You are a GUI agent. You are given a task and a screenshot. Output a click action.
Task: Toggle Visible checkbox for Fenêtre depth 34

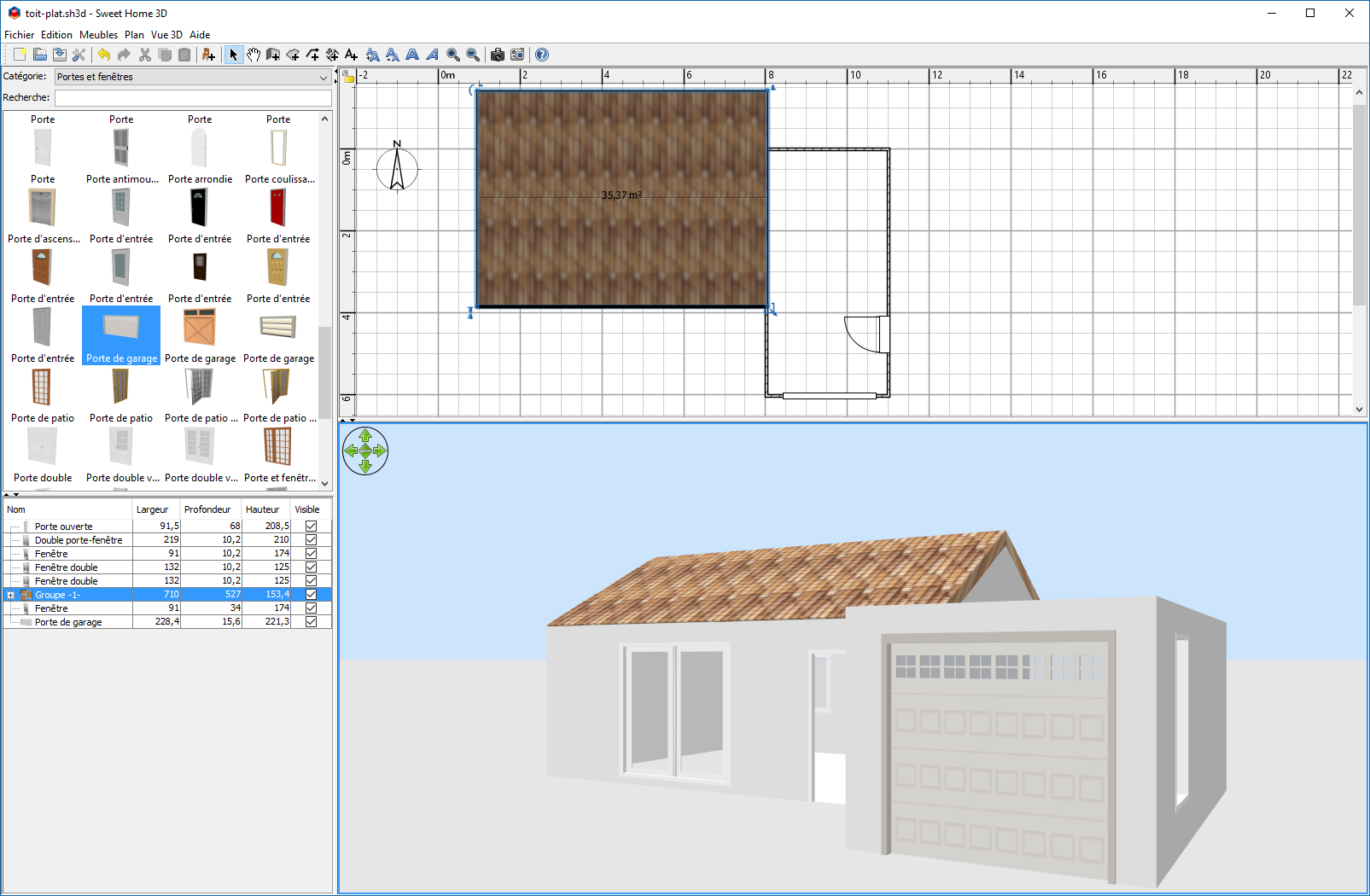coord(312,608)
